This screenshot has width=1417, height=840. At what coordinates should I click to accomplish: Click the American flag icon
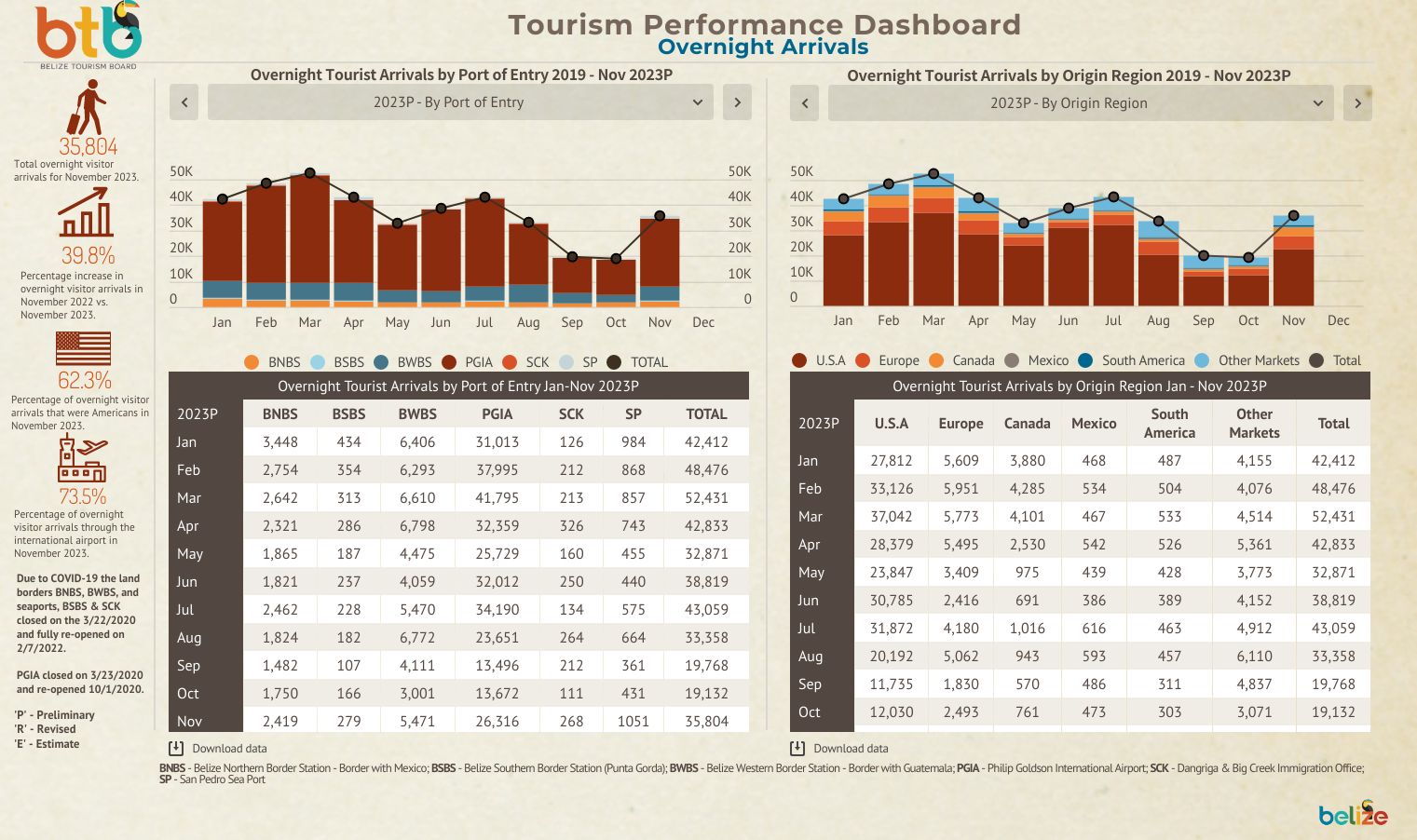click(x=83, y=349)
